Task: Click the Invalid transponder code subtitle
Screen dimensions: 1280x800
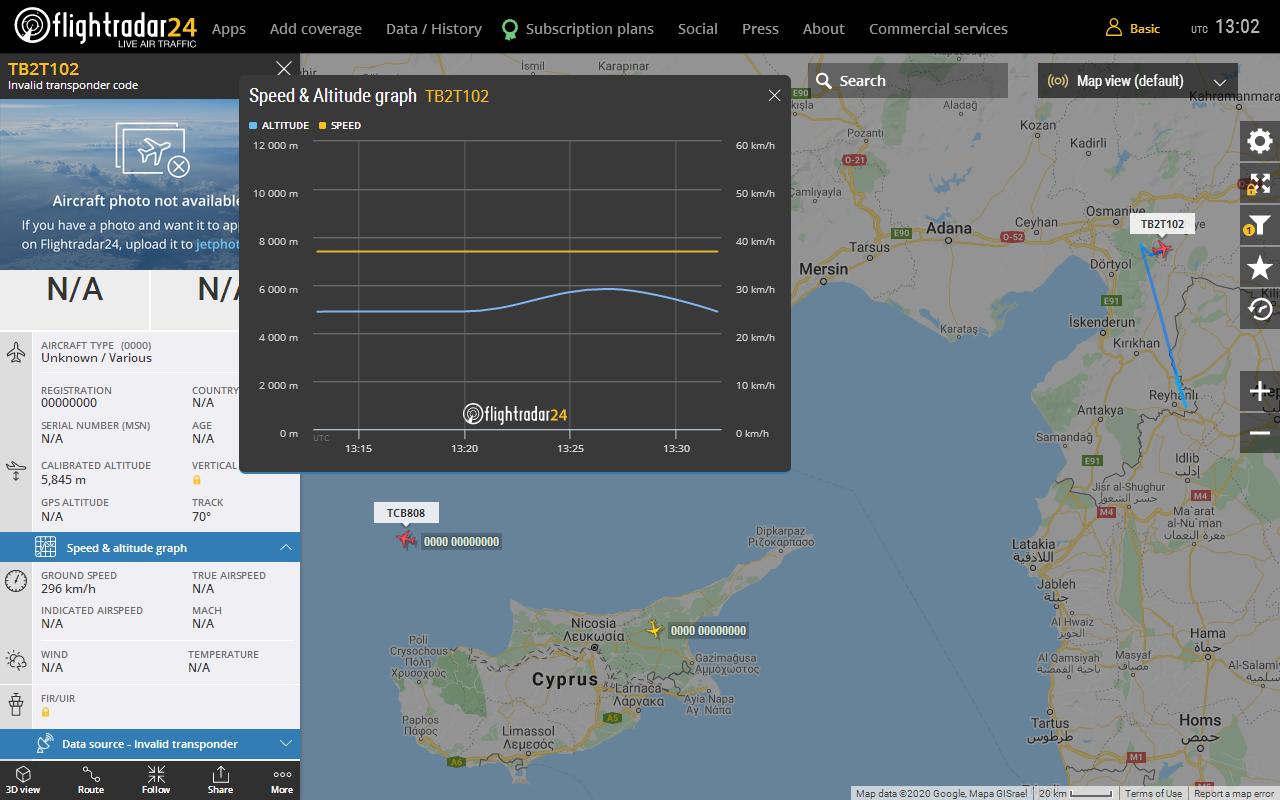Action: pyautogui.click(x=73, y=85)
